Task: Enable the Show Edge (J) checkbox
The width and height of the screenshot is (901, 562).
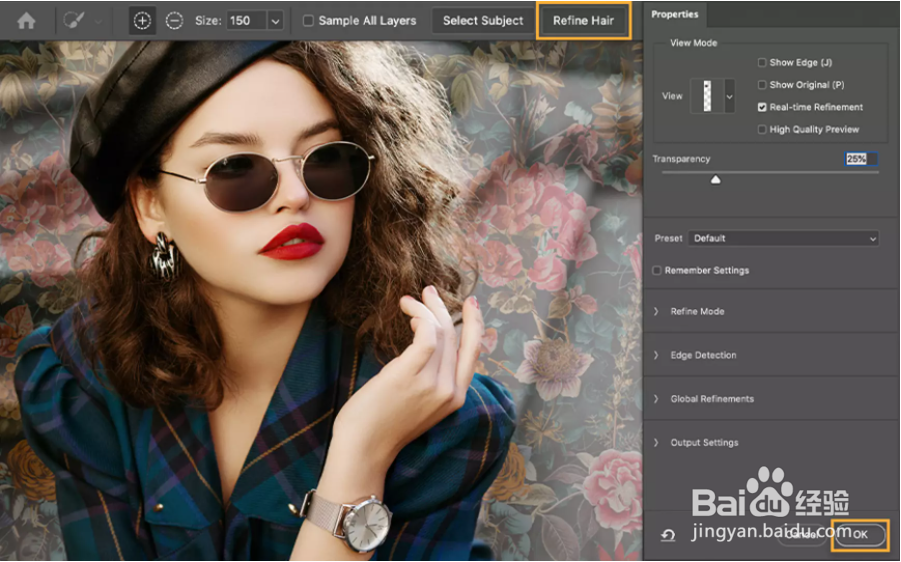Action: pos(762,62)
